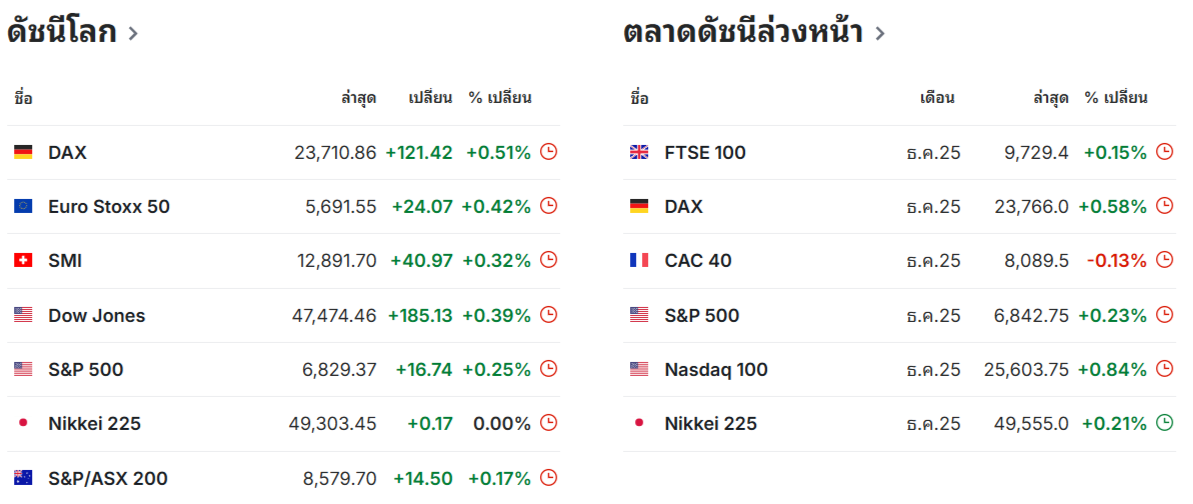Expand the ตลาดดัชนีล่วงหน้า section chevron
This screenshot has width=1193, height=504.
click(x=879, y=33)
